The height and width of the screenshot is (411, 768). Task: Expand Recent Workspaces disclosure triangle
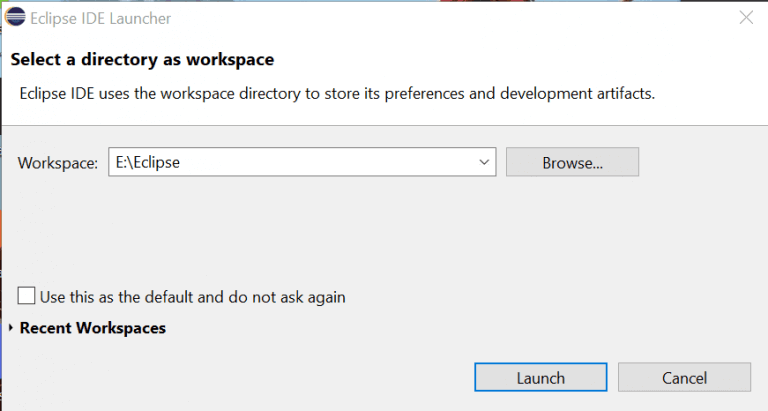point(11,328)
